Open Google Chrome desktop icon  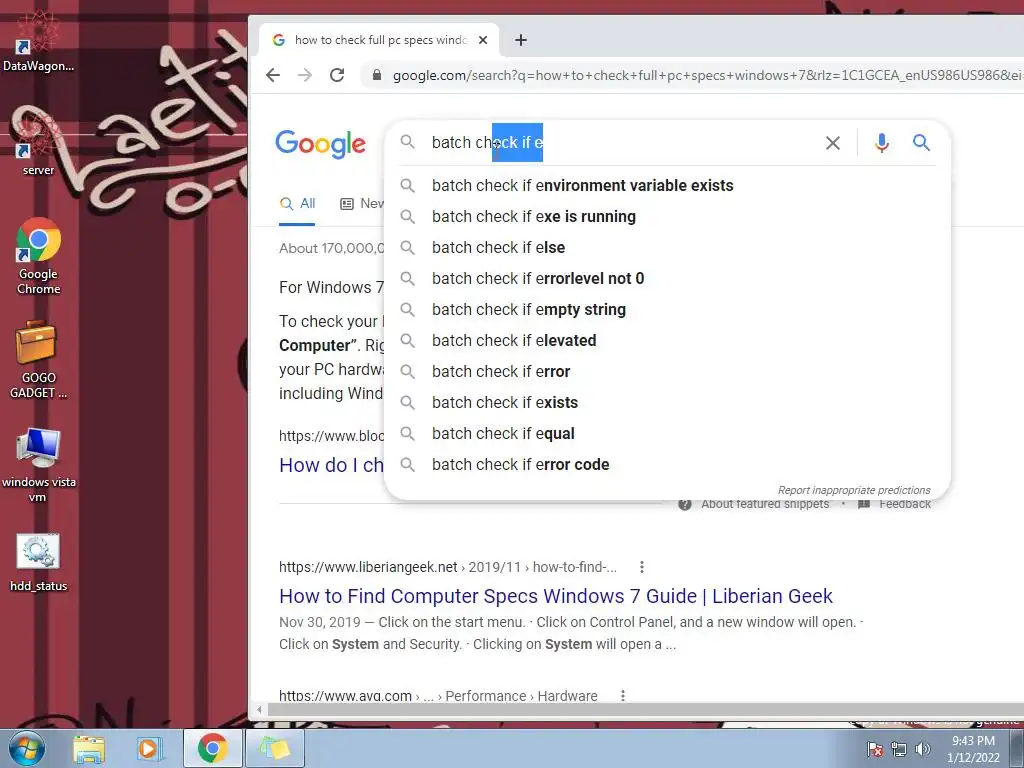[x=39, y=257]
